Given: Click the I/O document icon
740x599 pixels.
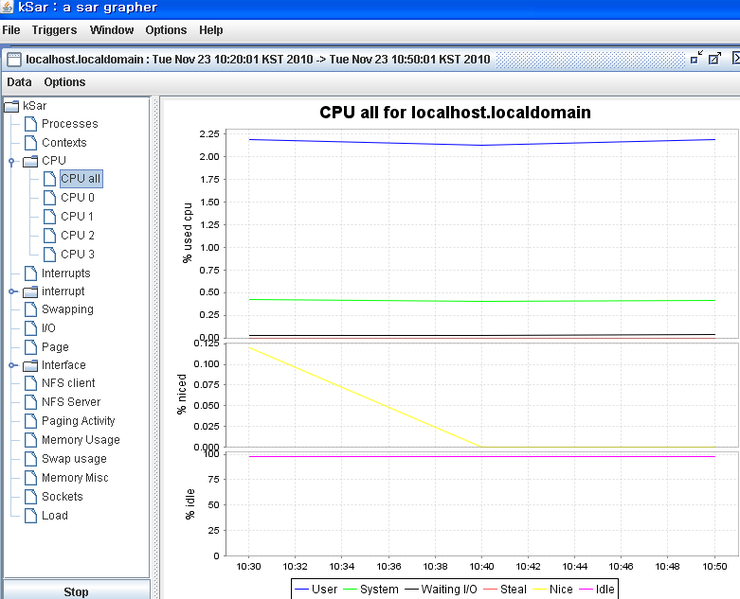Looking at the screenshot, I should (31, 328).
